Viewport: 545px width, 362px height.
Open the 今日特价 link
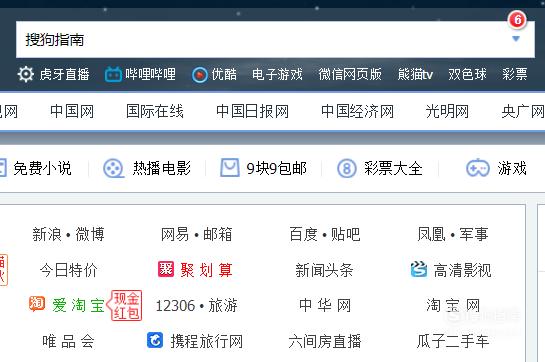68,270
